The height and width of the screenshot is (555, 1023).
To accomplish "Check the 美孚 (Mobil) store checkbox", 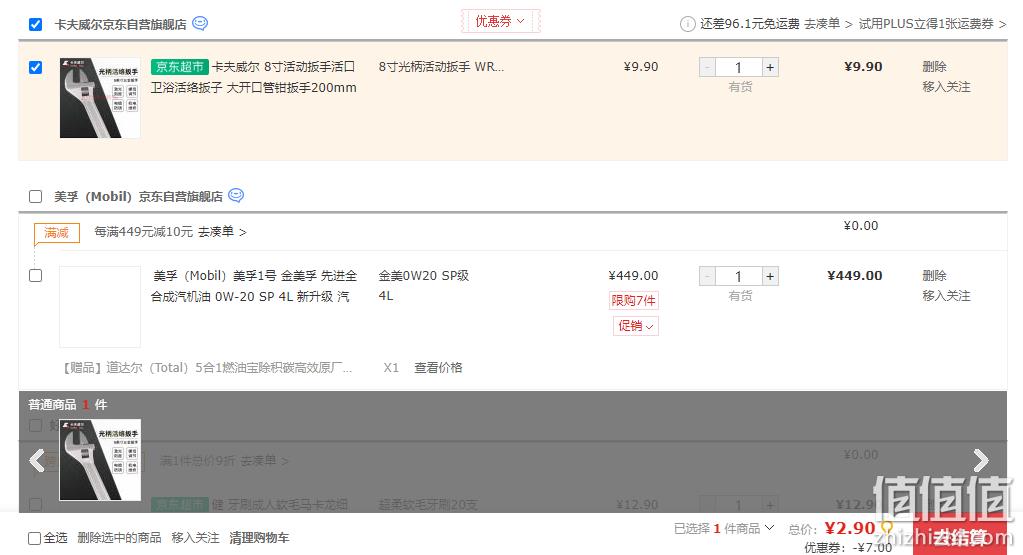I will click(x=35, y=196).
